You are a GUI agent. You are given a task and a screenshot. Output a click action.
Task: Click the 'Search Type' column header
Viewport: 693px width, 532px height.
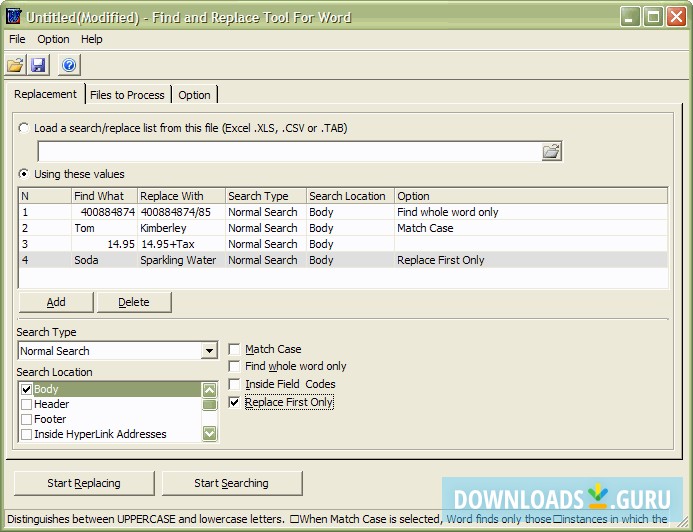tap(266, 196)
